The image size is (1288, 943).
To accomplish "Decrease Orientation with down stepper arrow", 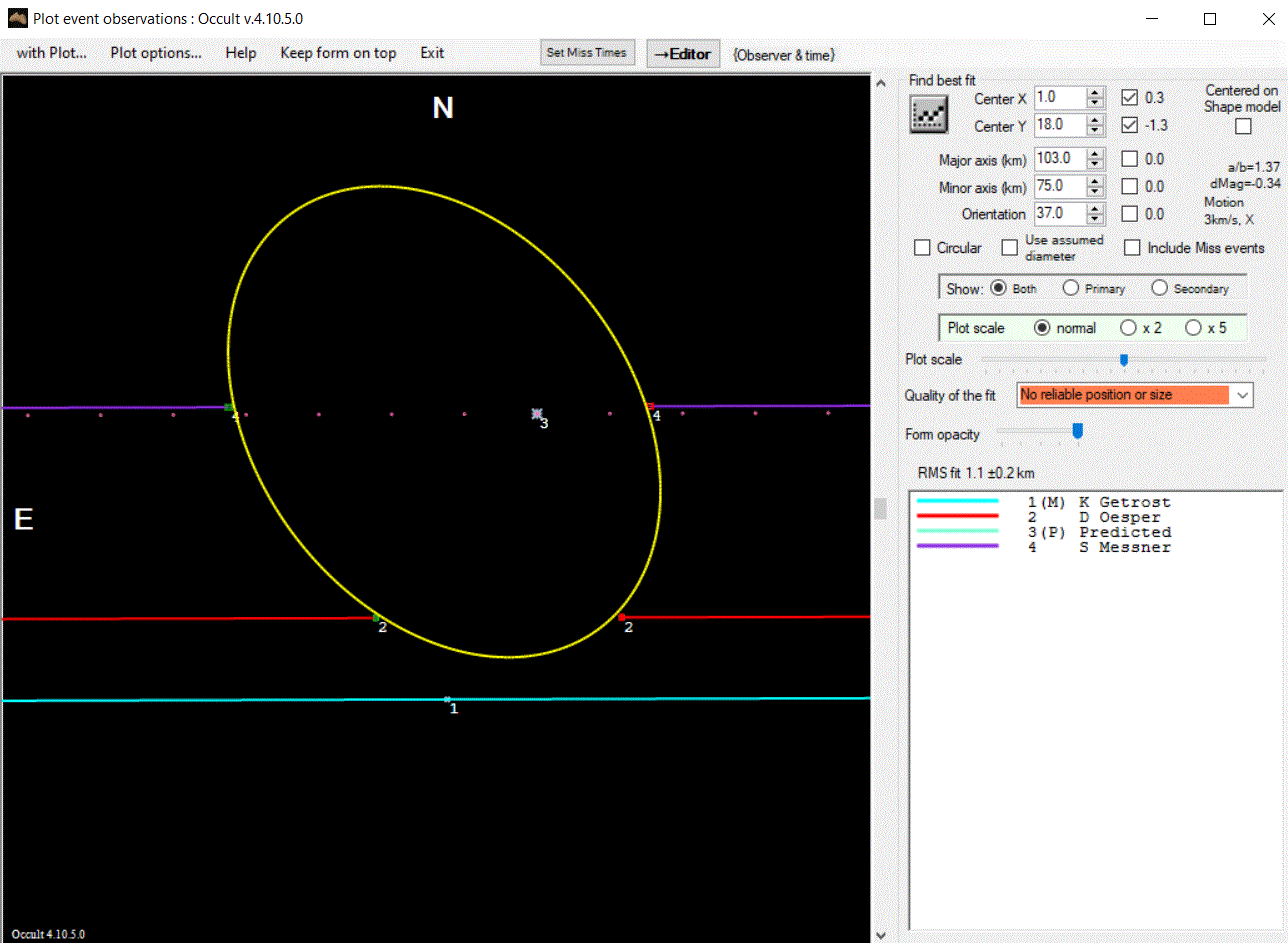I will (x=1096, y=218).
